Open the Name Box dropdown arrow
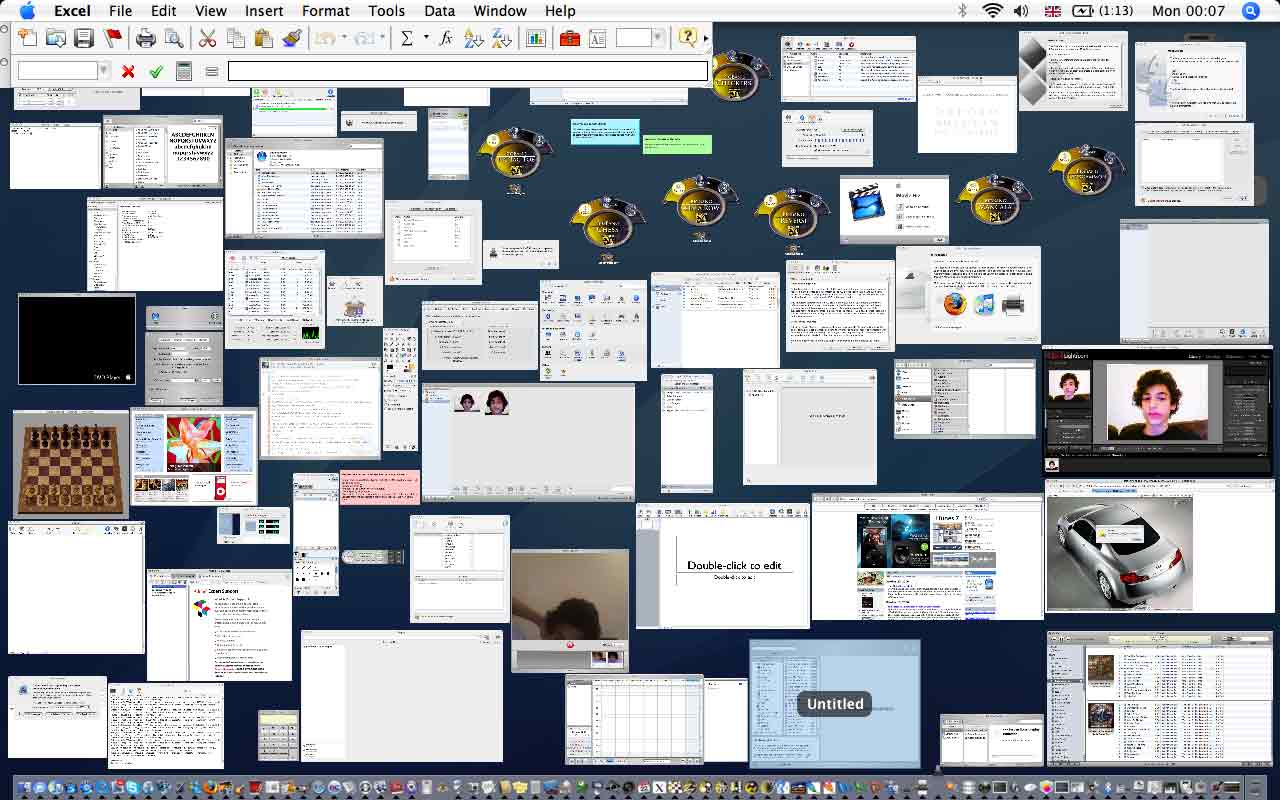1280x800 pixels. 104,71
